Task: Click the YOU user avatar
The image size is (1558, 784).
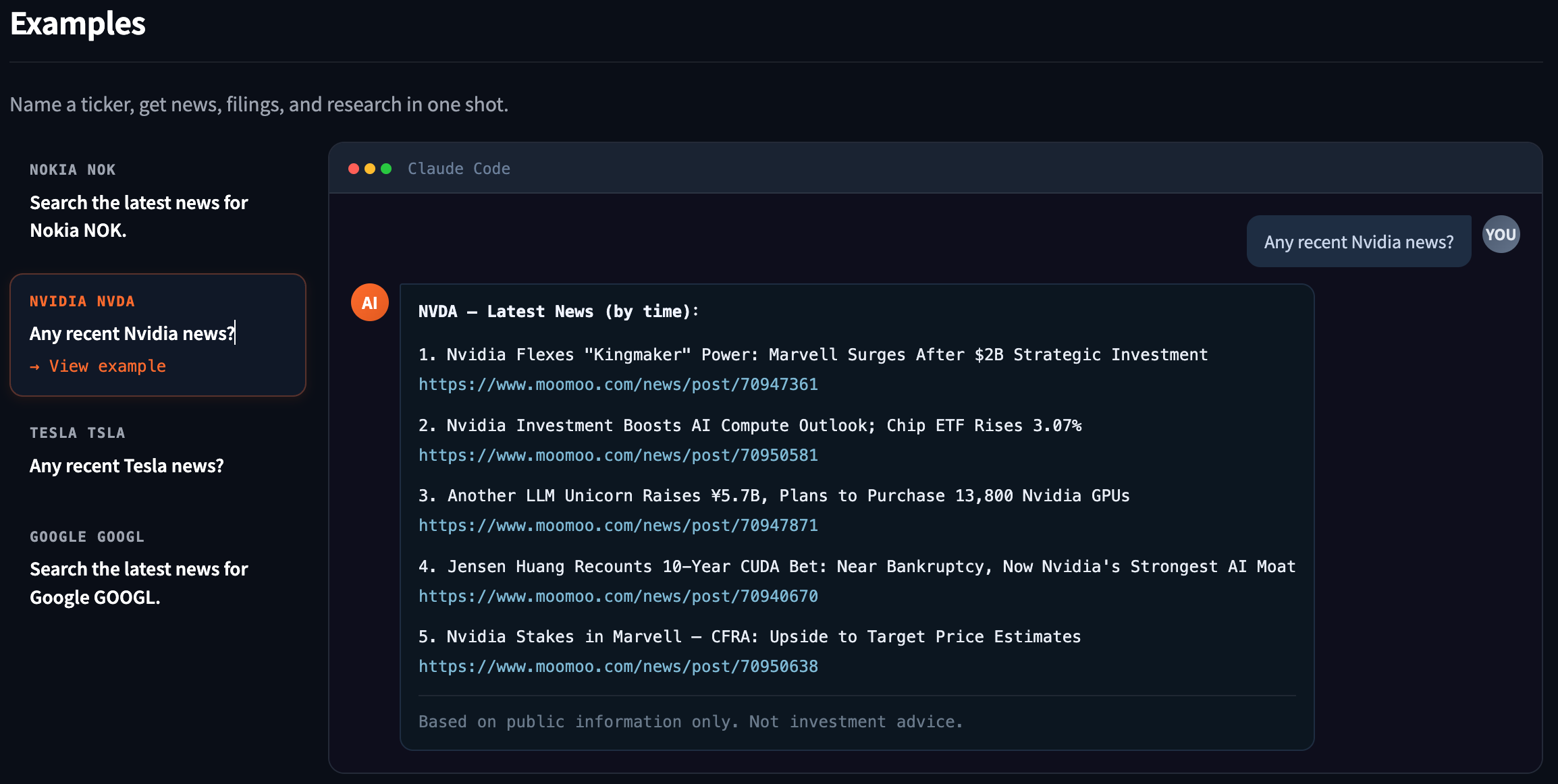Action: pyautogui.click(x=1501, y=235)
